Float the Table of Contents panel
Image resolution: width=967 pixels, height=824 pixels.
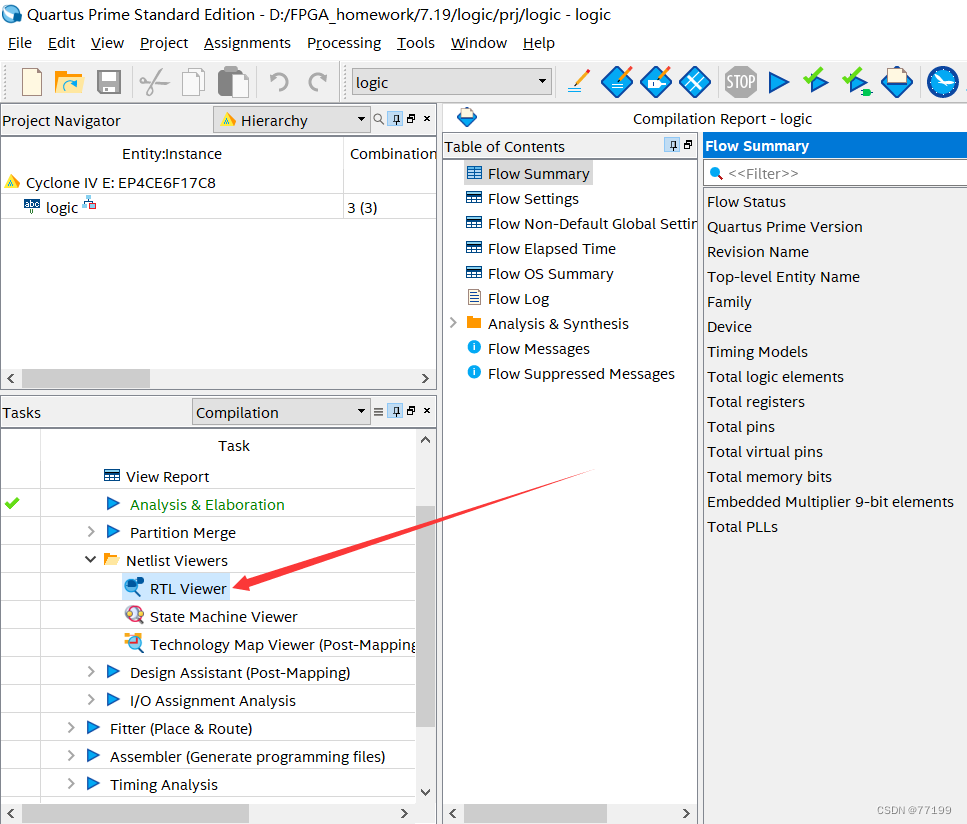tap(688, 144)
